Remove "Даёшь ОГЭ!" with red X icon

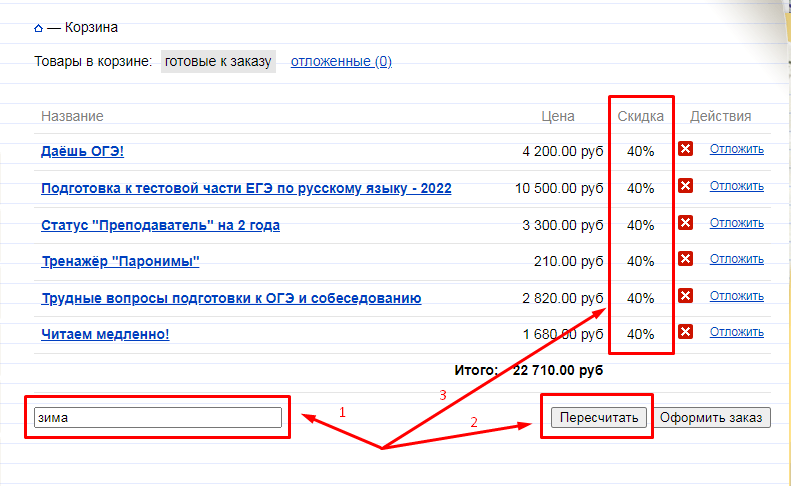tap(685, 150)
